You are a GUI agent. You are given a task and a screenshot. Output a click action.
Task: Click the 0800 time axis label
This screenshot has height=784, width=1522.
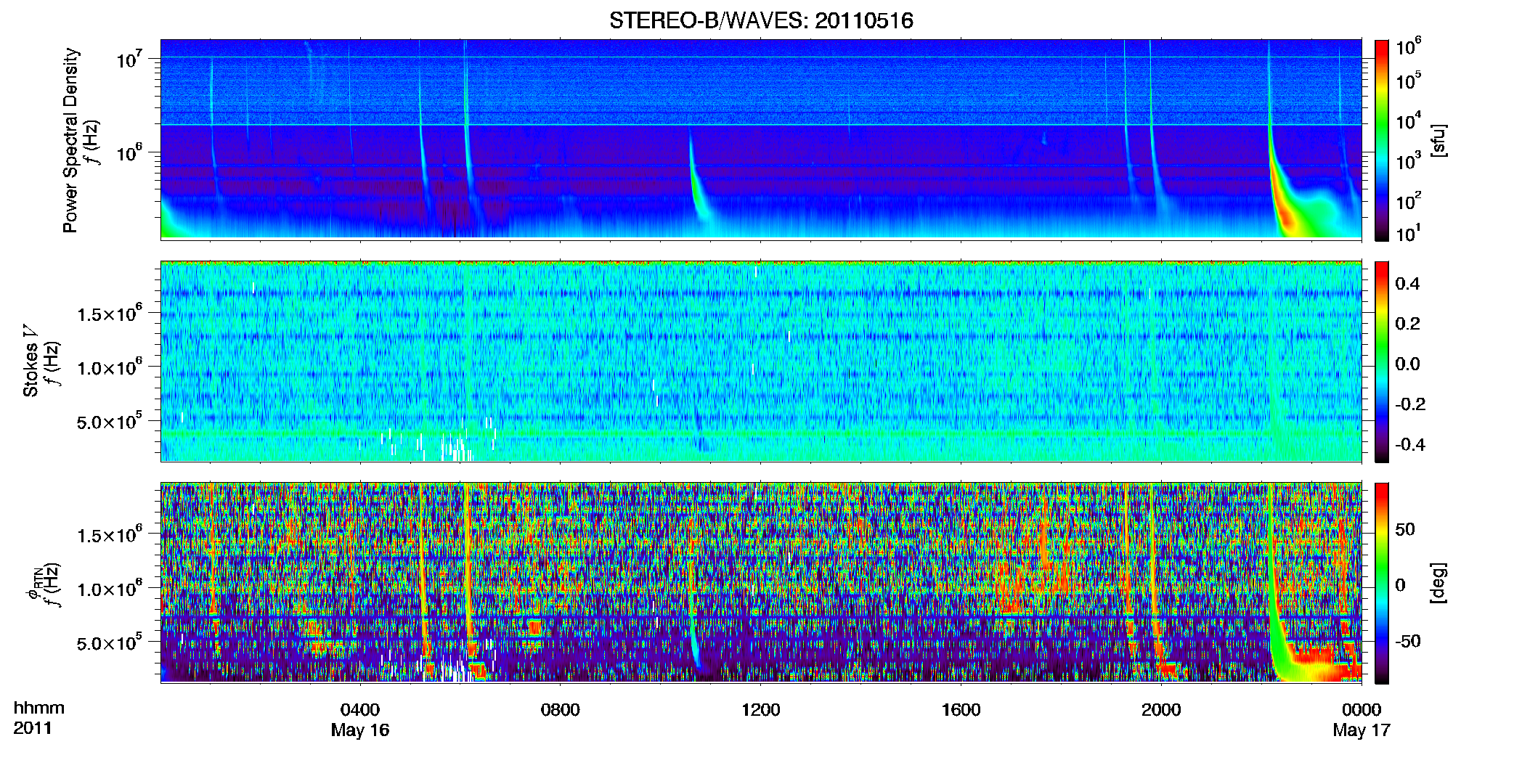(561, 710)
